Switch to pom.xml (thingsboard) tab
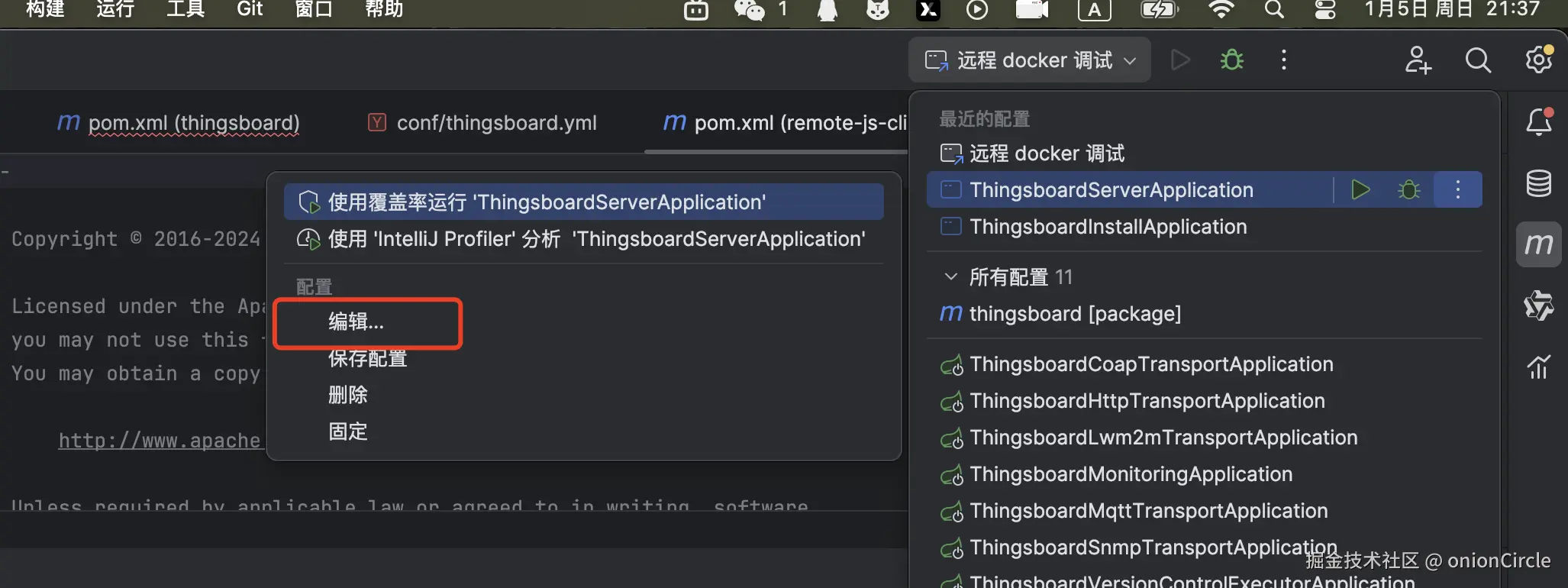 click(193, 123)
